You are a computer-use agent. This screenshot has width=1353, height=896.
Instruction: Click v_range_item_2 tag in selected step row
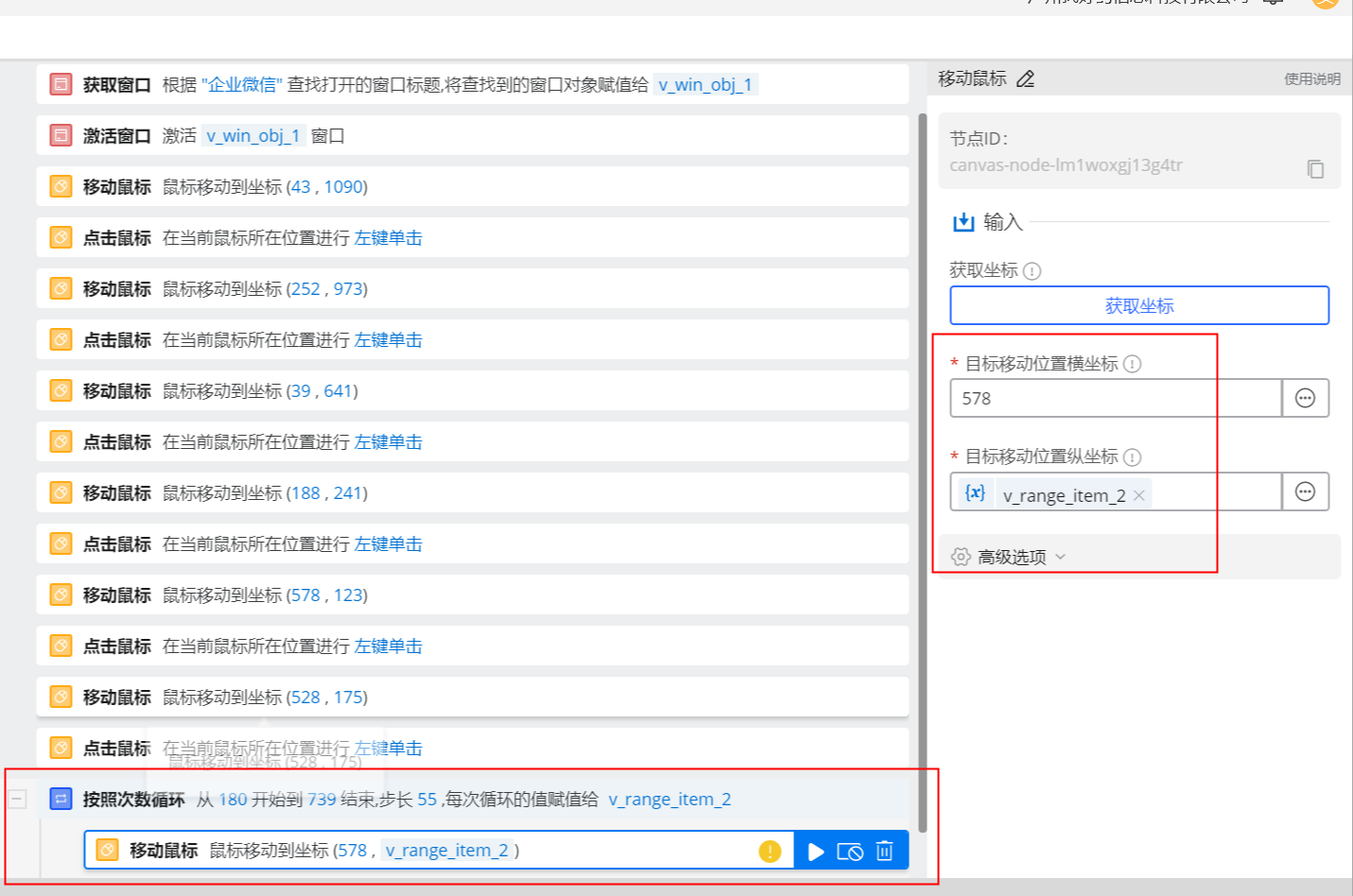pos(447,850)
